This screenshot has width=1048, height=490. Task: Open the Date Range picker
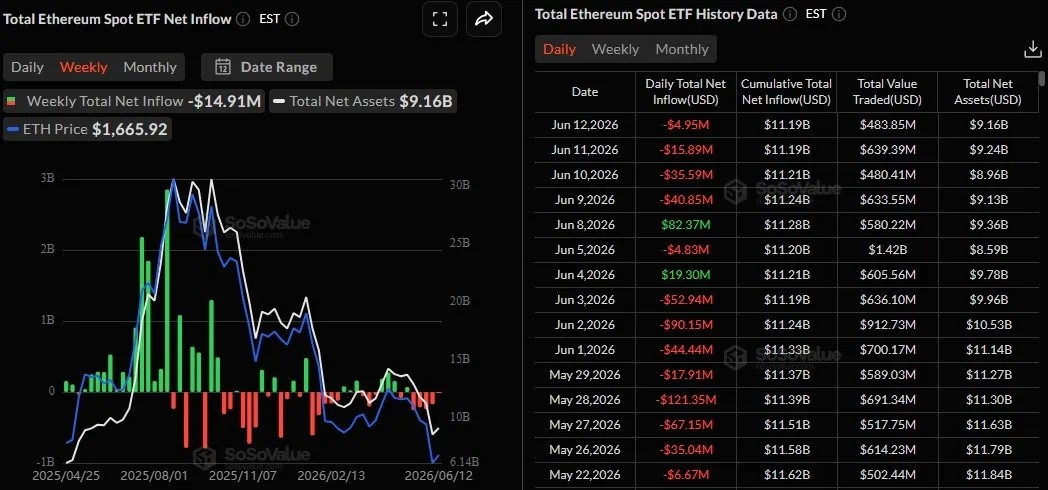tap(267, 67)
